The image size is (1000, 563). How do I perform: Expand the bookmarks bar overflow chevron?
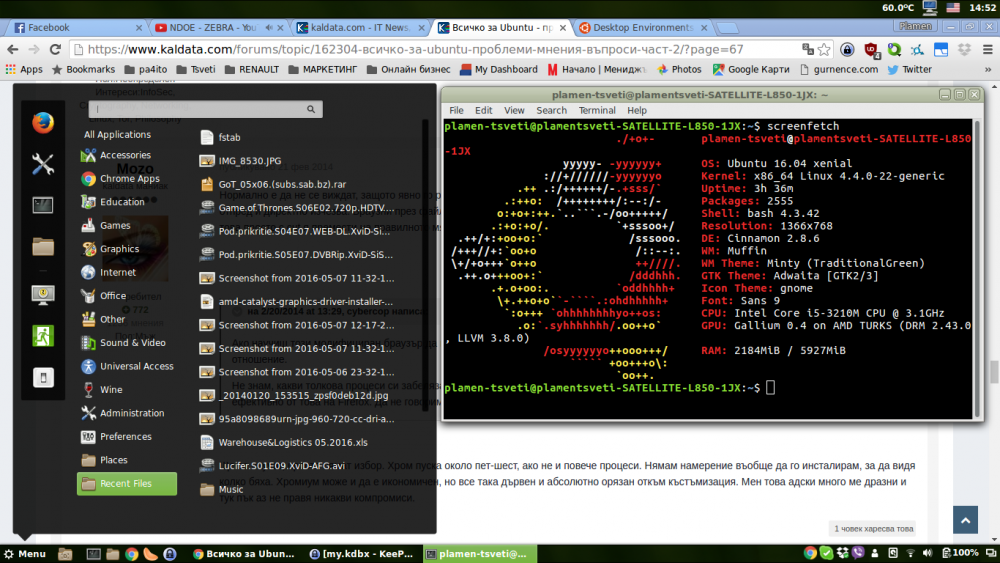(x=988, y=69)
